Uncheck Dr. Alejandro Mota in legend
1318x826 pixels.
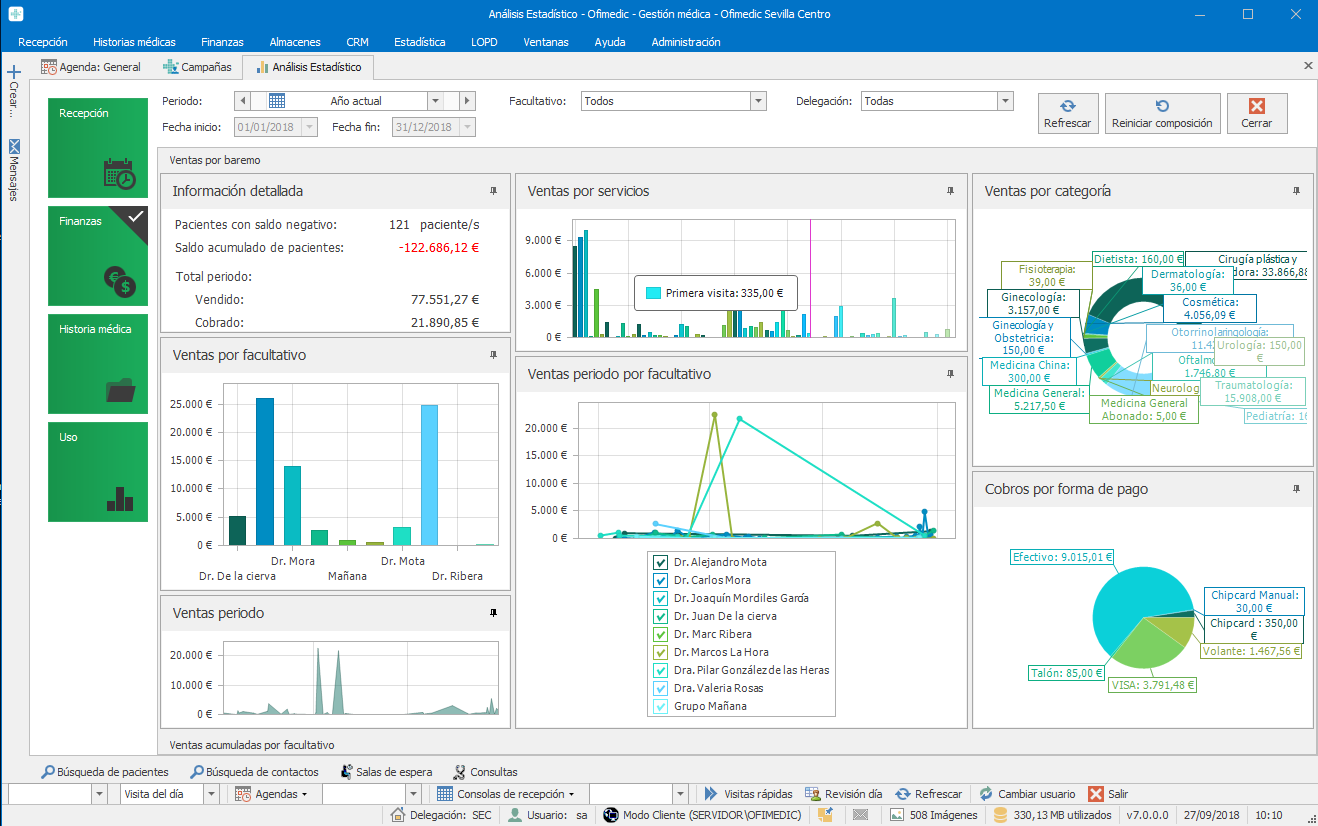660,562
